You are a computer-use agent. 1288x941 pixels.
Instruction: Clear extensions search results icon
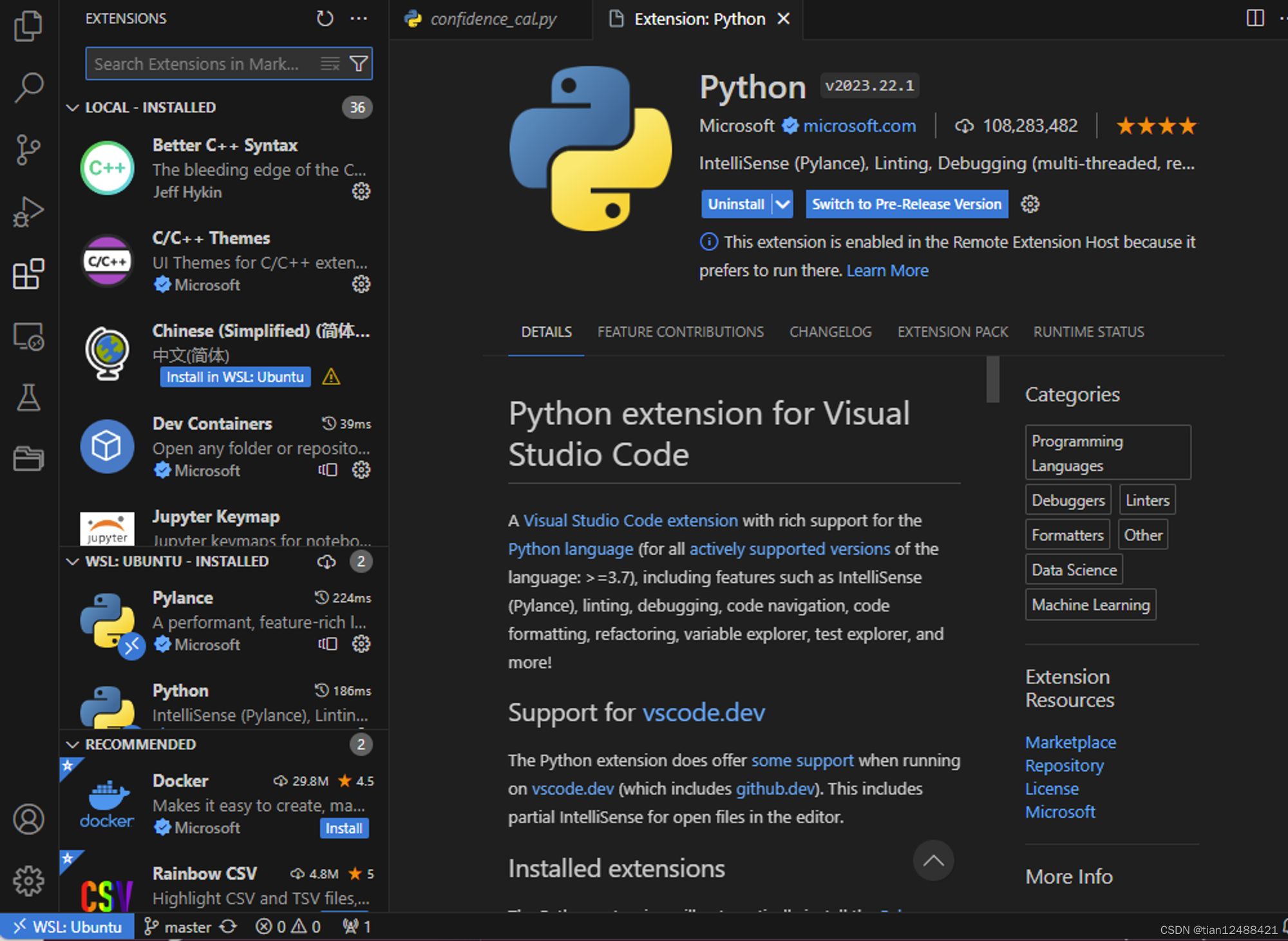tap(330, 64)
